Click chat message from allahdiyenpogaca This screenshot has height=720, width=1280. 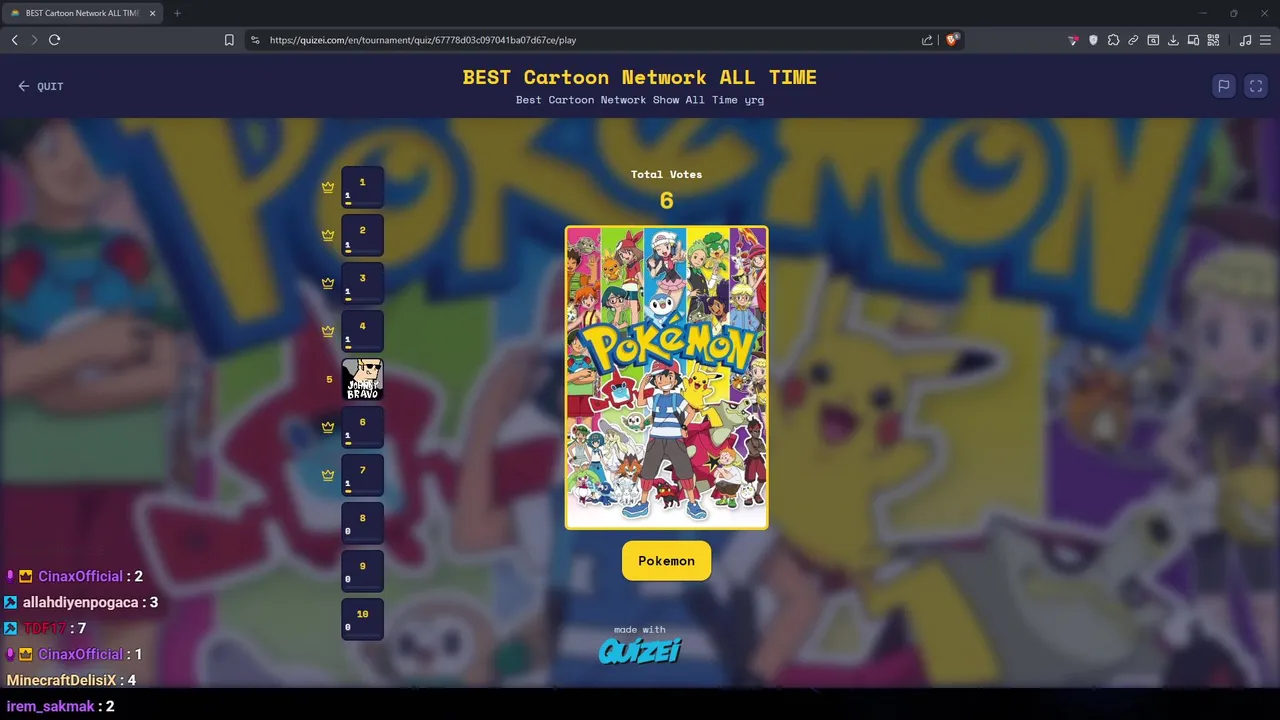point(82,602)
